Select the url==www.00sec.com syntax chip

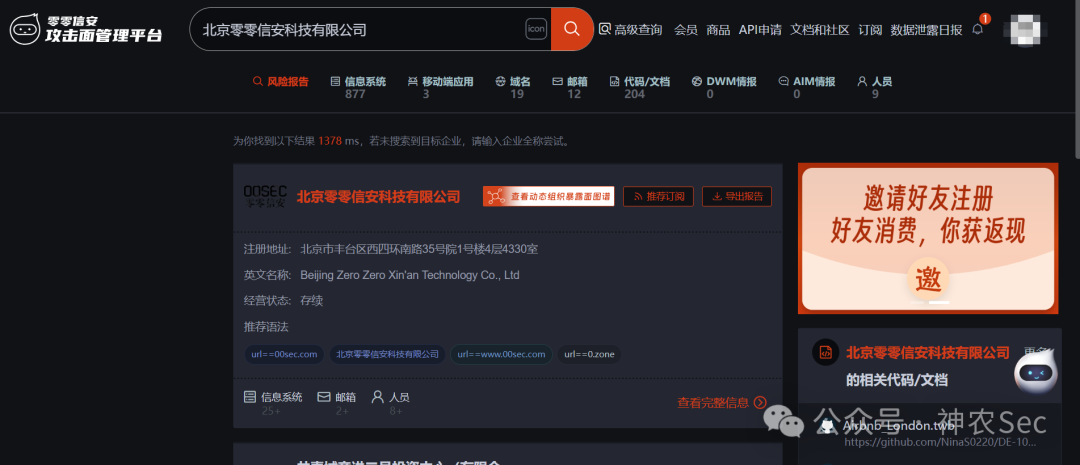coord(501,354)
